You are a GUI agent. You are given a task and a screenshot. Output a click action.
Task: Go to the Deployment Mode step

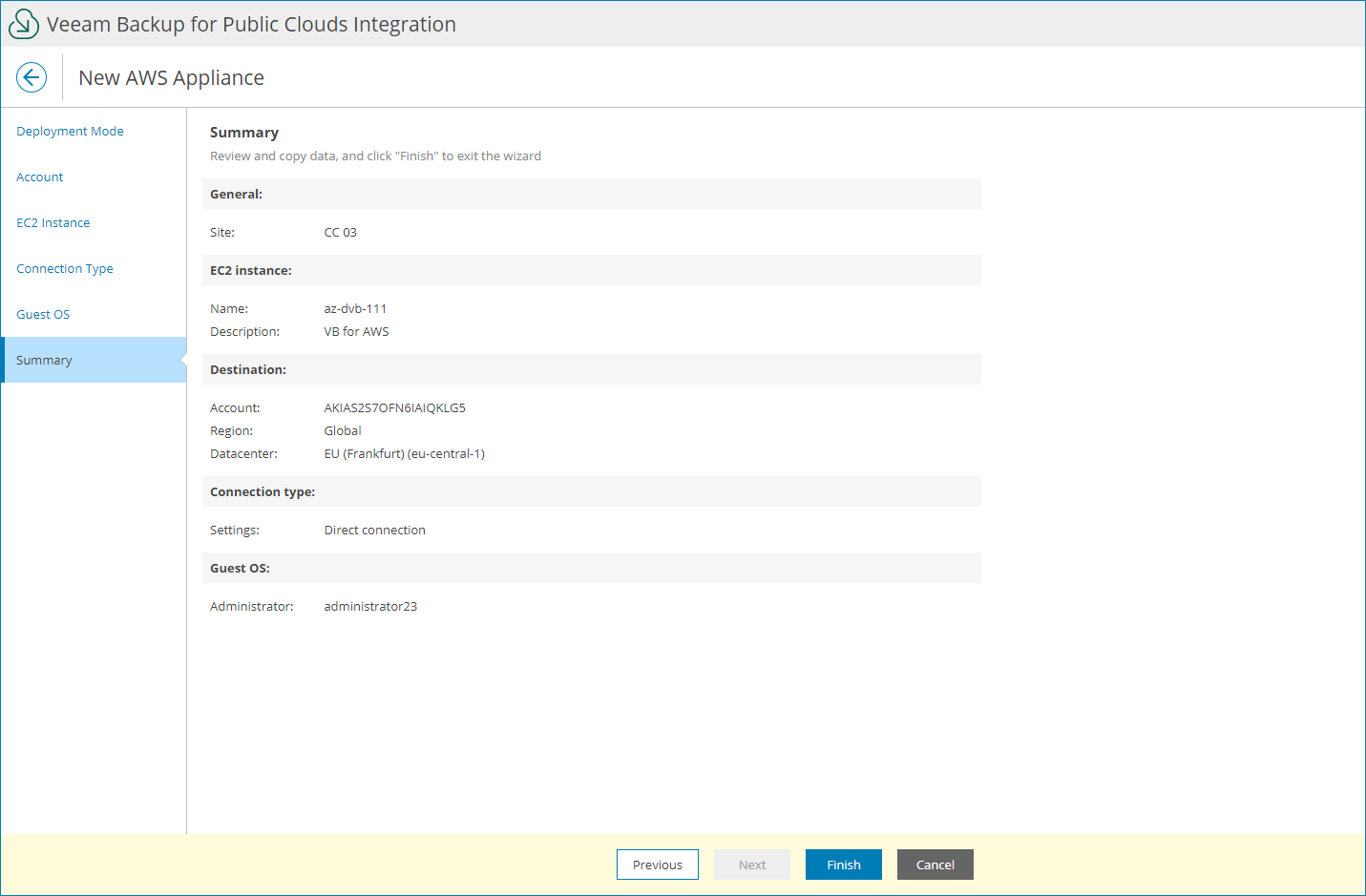pos(70,132)
